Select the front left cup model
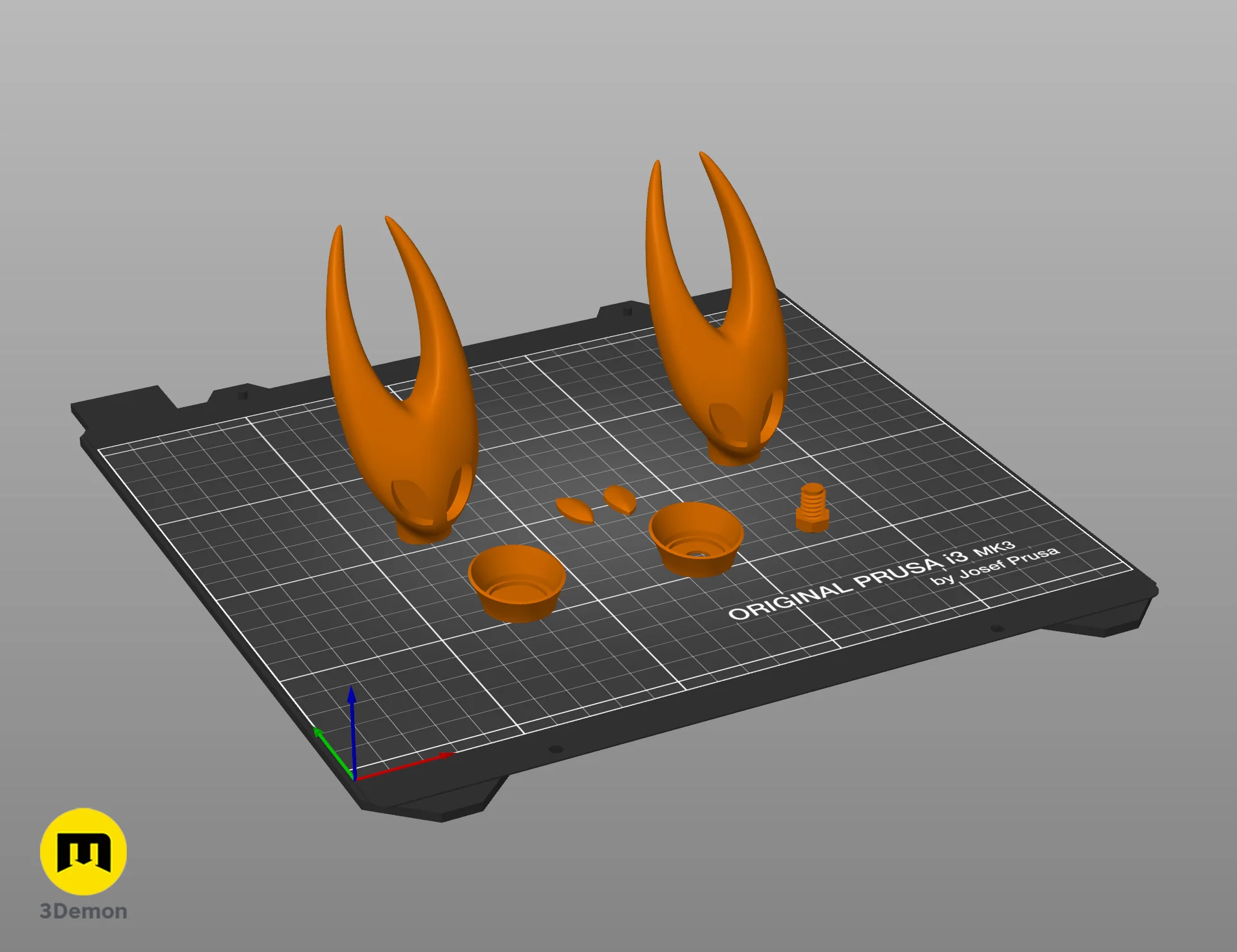Screen dimensions: 1237x952 [516, 583]
